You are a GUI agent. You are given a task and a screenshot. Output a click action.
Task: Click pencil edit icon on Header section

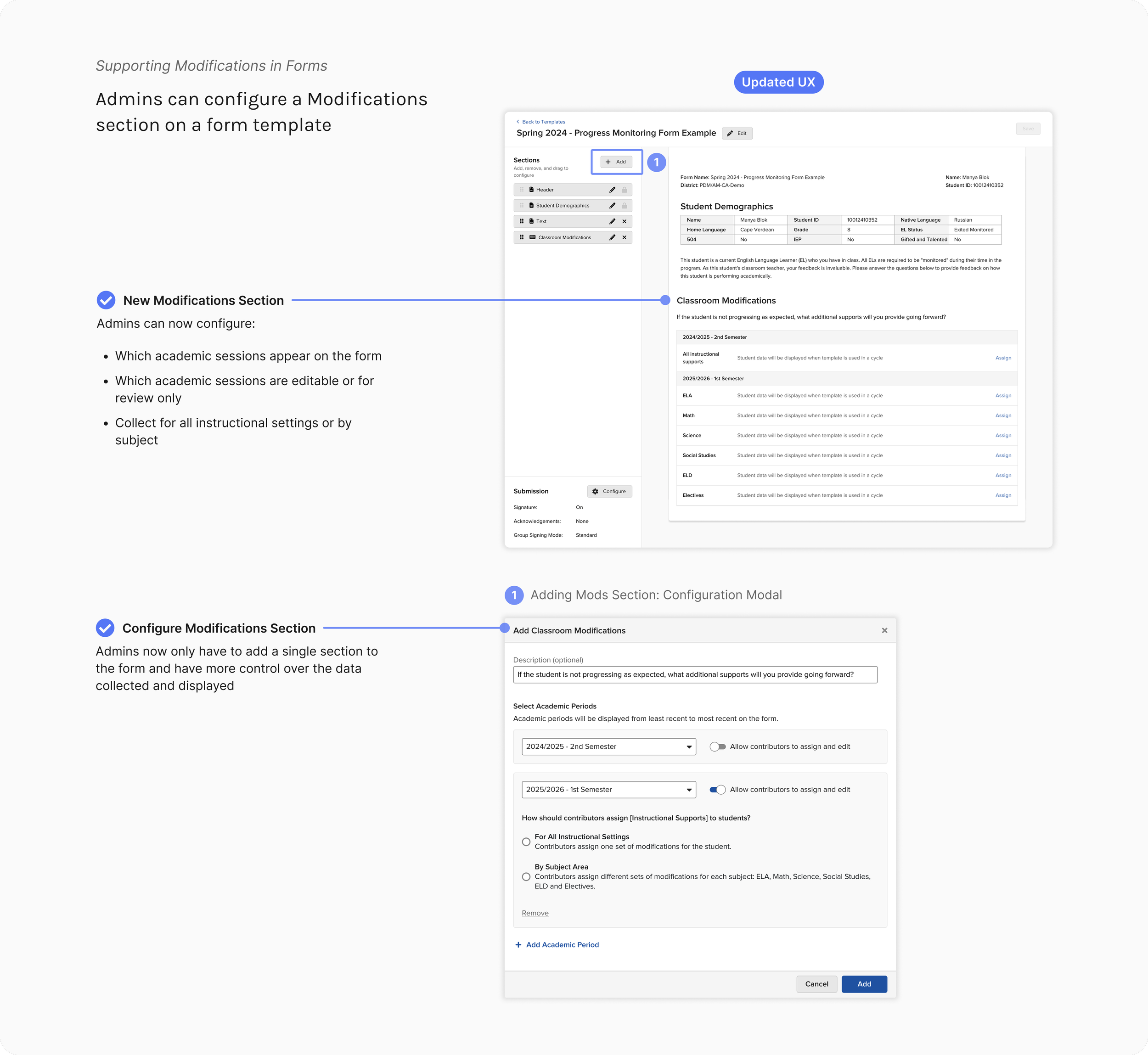tap(612, 190)
